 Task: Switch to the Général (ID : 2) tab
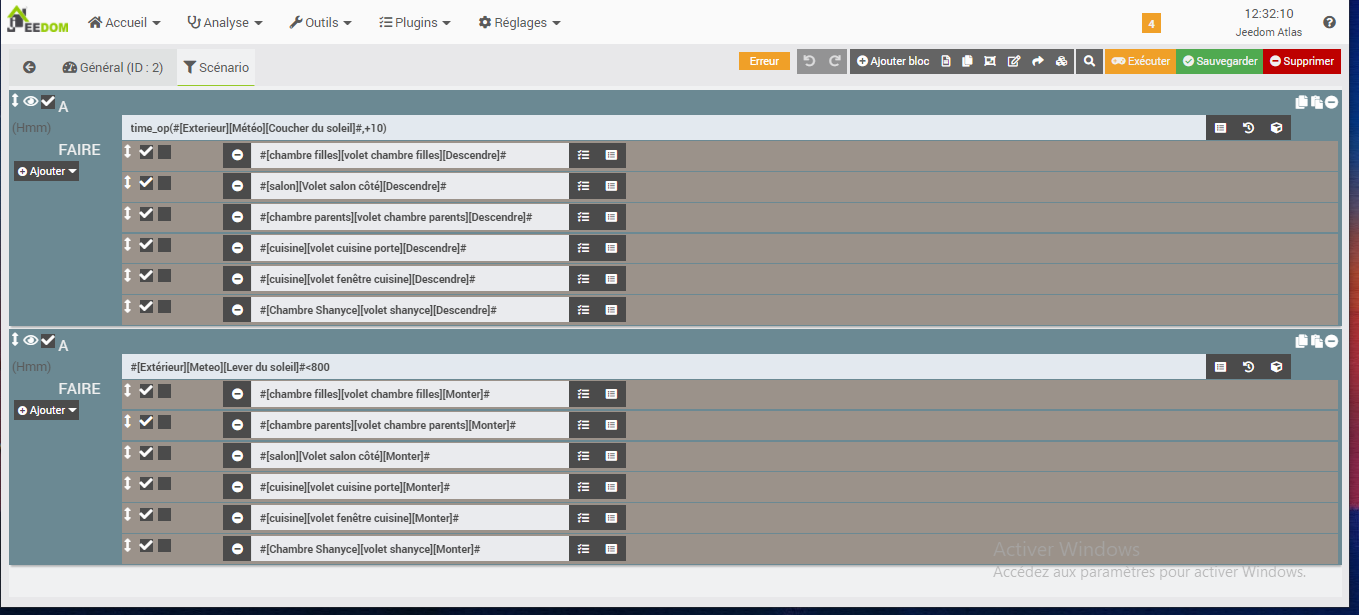(x=112, y=67)
